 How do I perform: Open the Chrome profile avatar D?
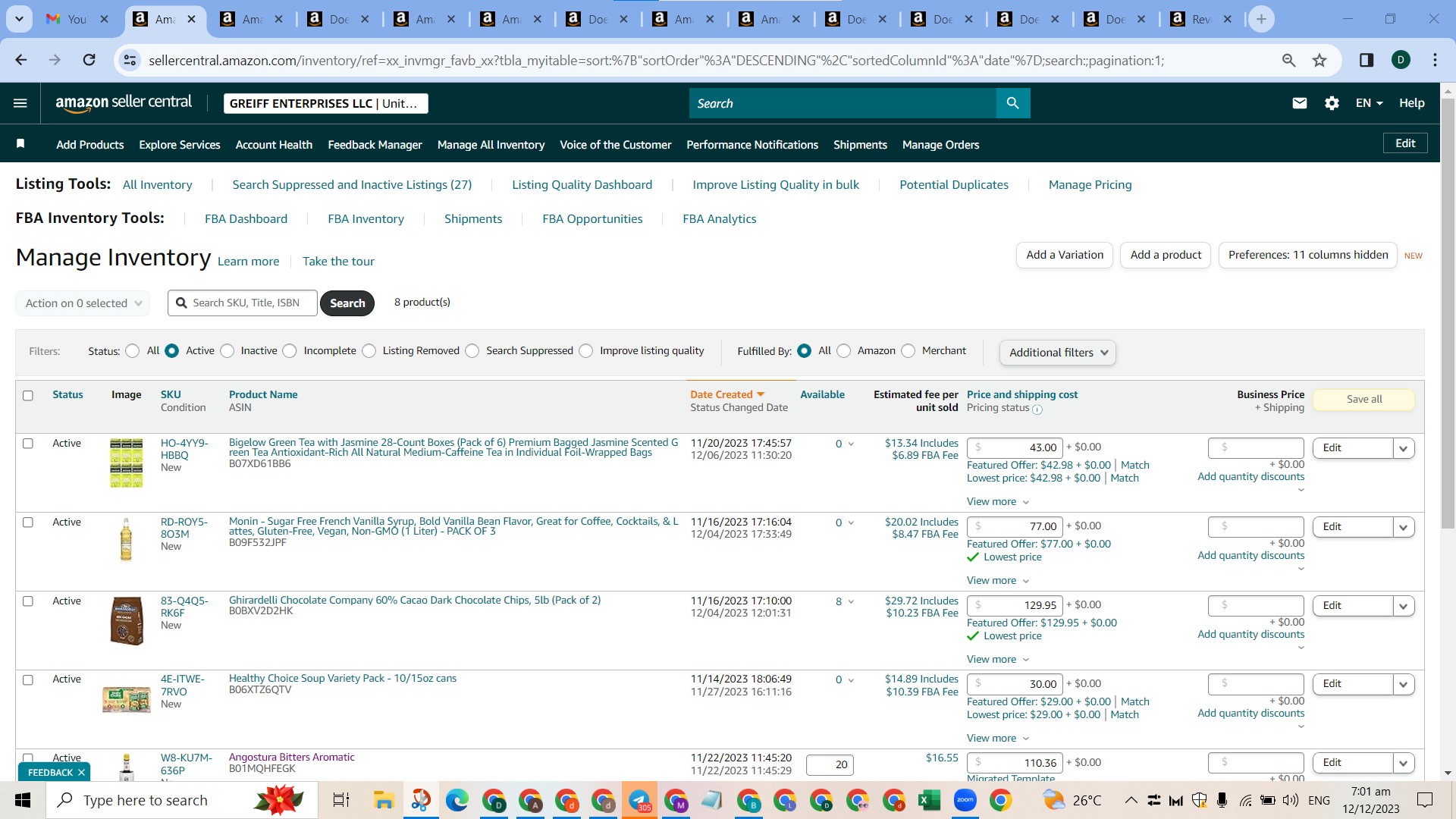1401,60
